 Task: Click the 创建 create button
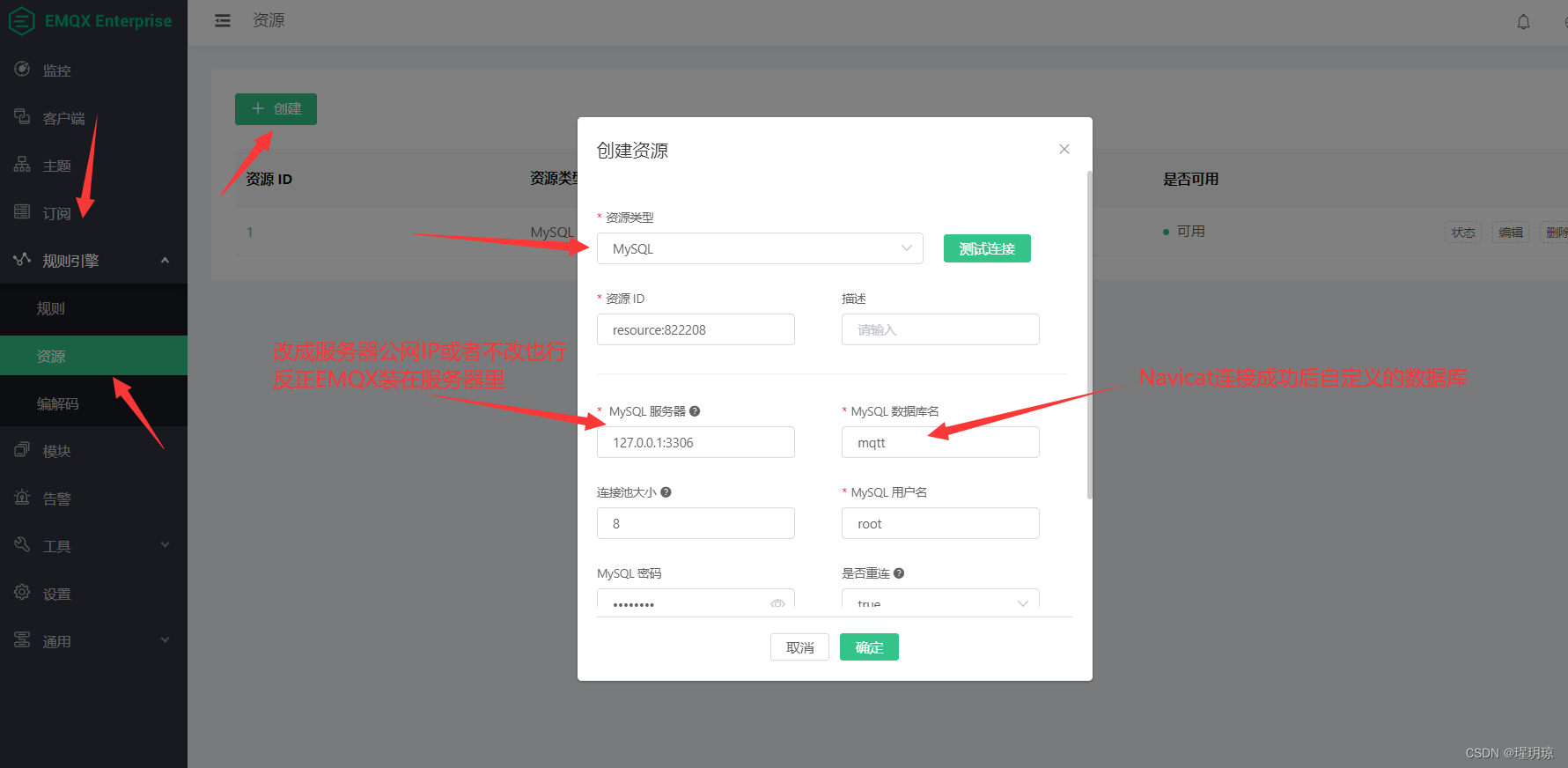tap(276, 109)
